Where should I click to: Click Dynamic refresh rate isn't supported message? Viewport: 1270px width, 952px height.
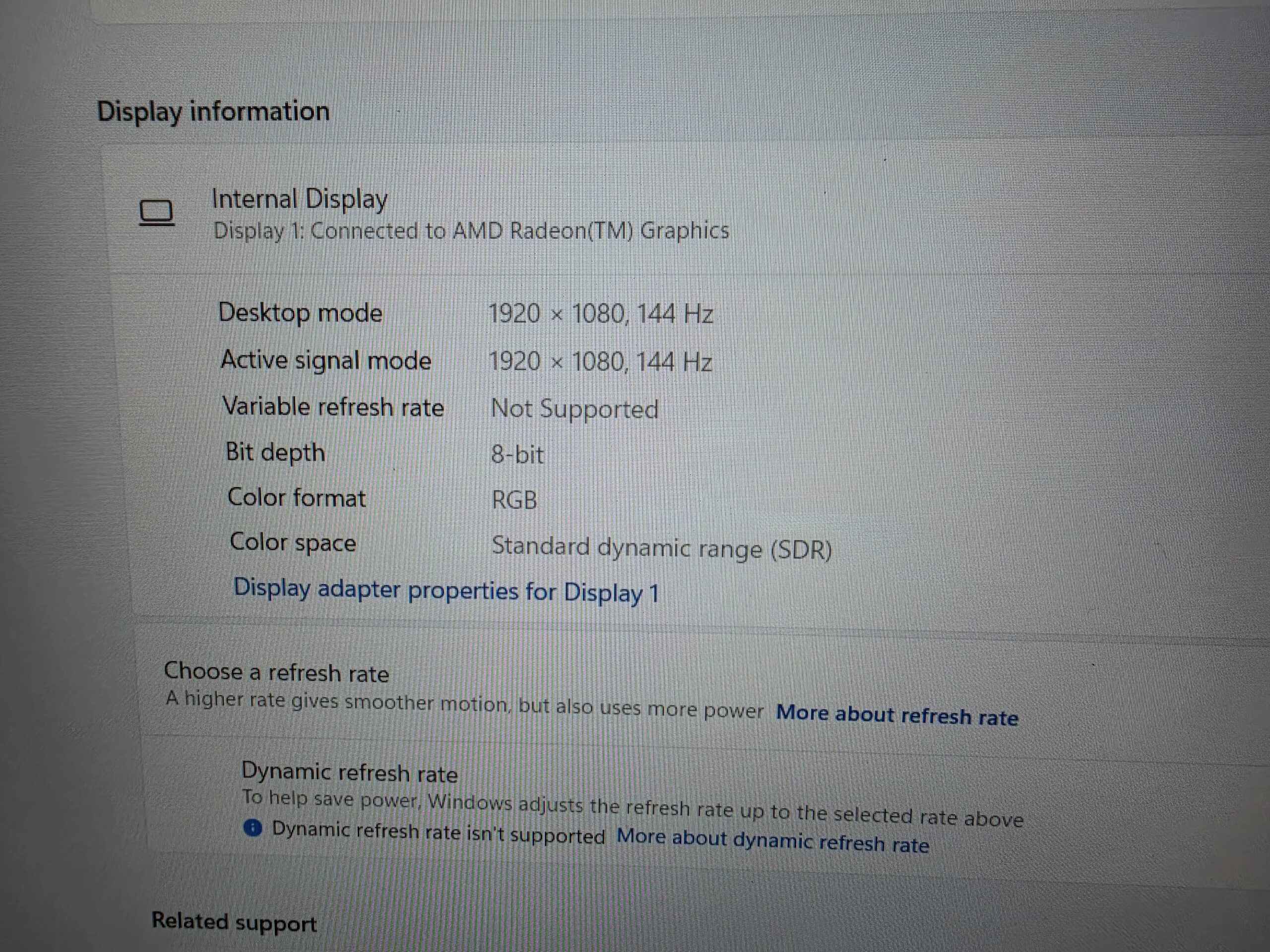tap(438, 832)
